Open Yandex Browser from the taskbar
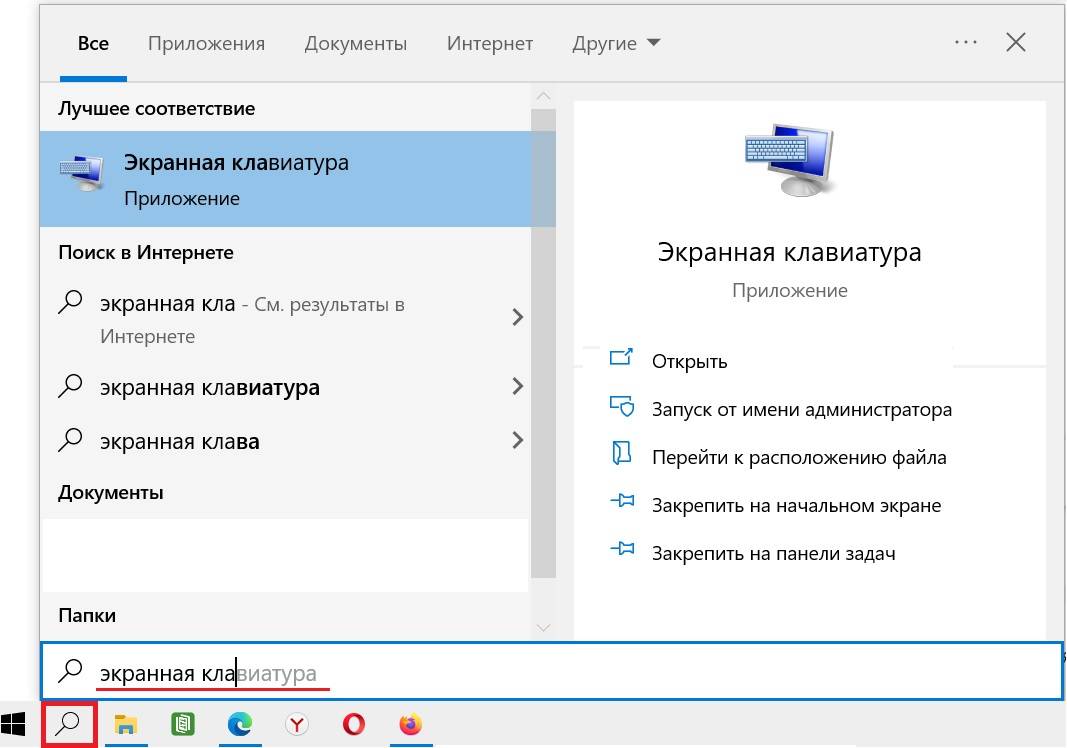 point(296,725)
